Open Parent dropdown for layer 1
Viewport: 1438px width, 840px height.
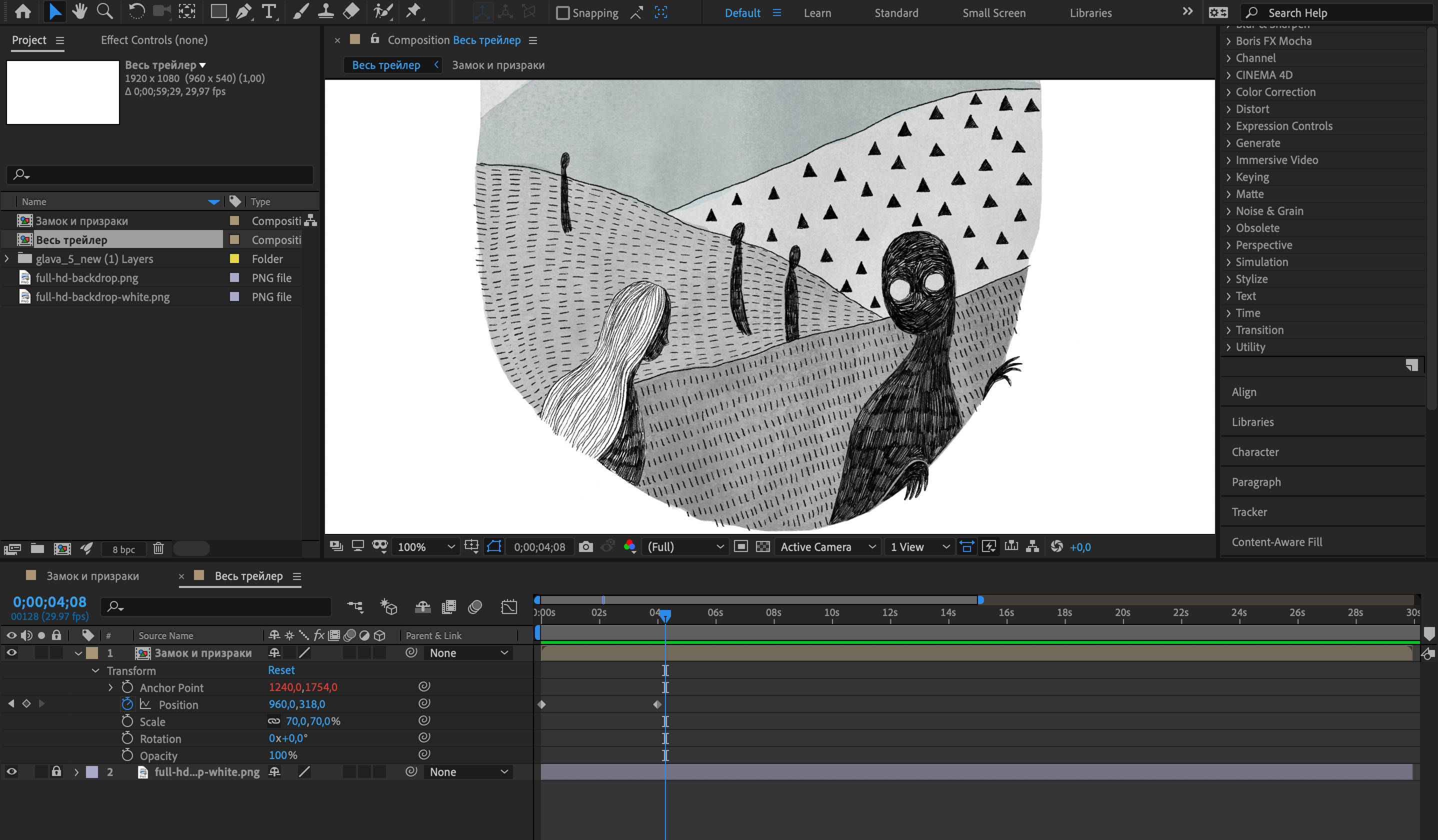pos(468,653)
